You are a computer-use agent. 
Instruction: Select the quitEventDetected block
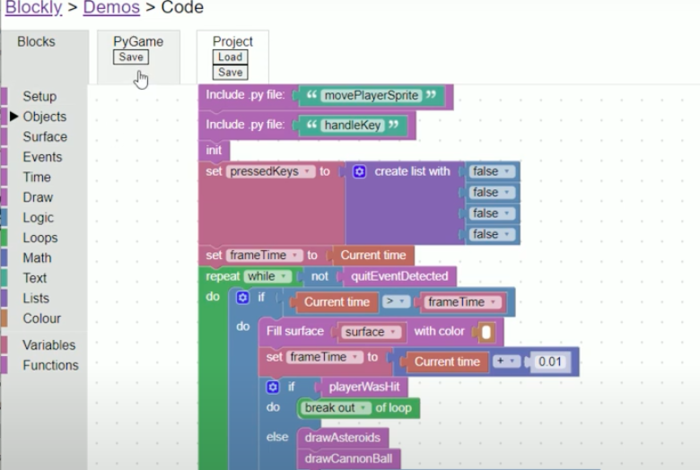pyautogui.click(x=399, y=276)
